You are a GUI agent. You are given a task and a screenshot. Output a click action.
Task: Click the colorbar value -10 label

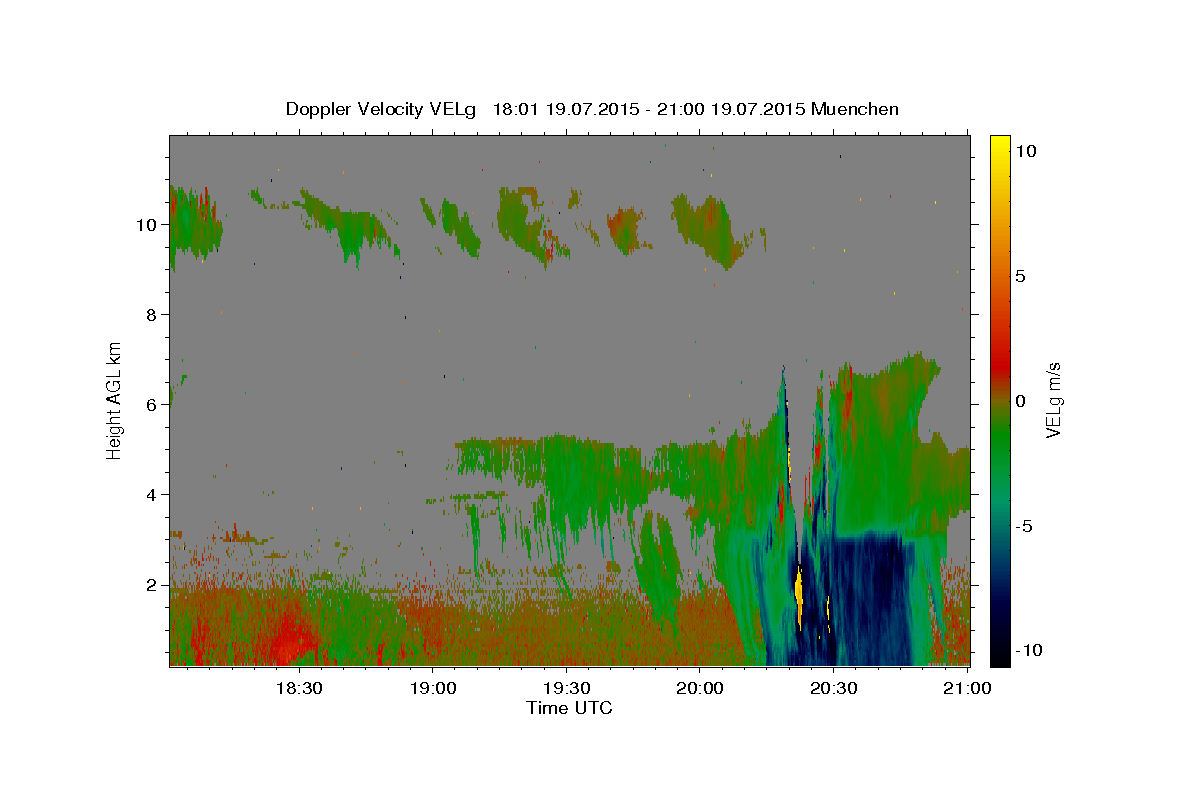click(x=1027, y=650)
